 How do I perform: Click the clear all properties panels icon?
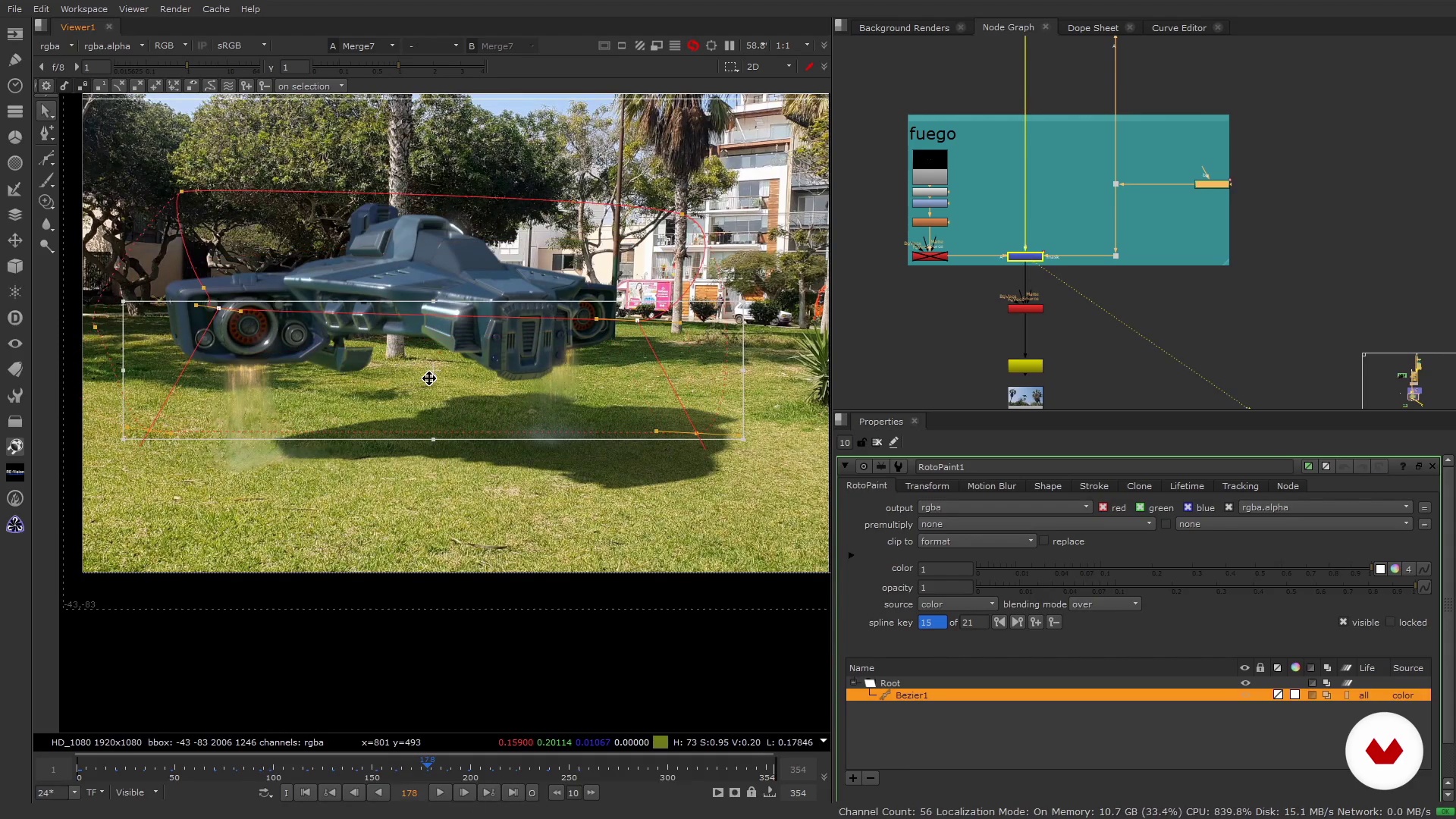pos(877,443)
